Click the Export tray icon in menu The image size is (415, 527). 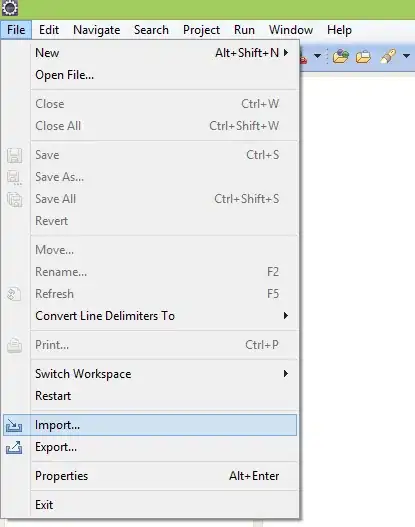tap(14, 448)
